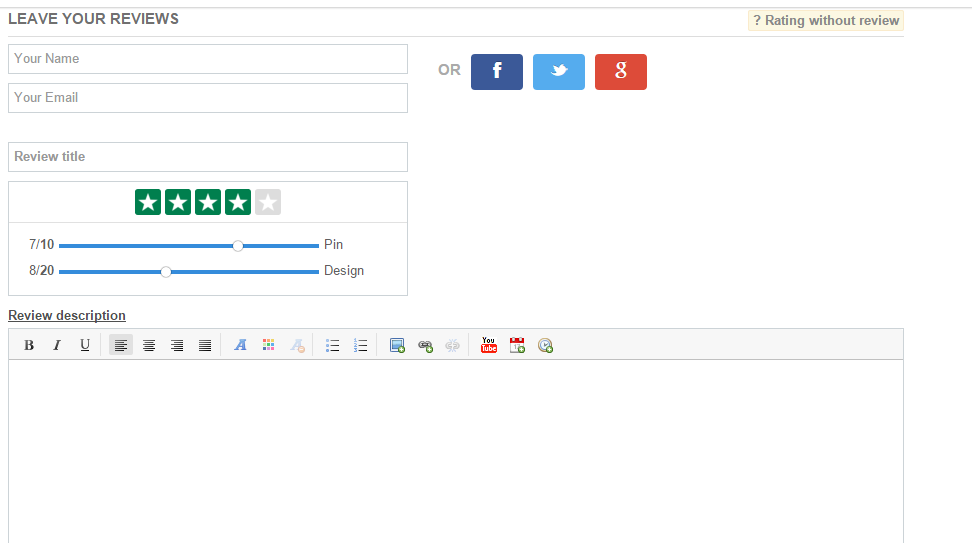Toggle bold formatting in the editor
This screenshot has width=972, height=543.
pos(29,345)
